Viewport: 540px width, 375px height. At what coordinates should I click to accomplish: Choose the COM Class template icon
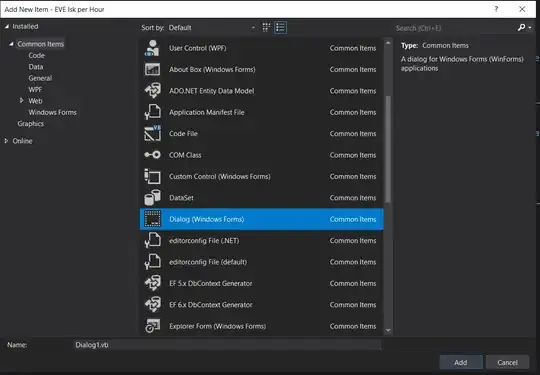[152, 155]
